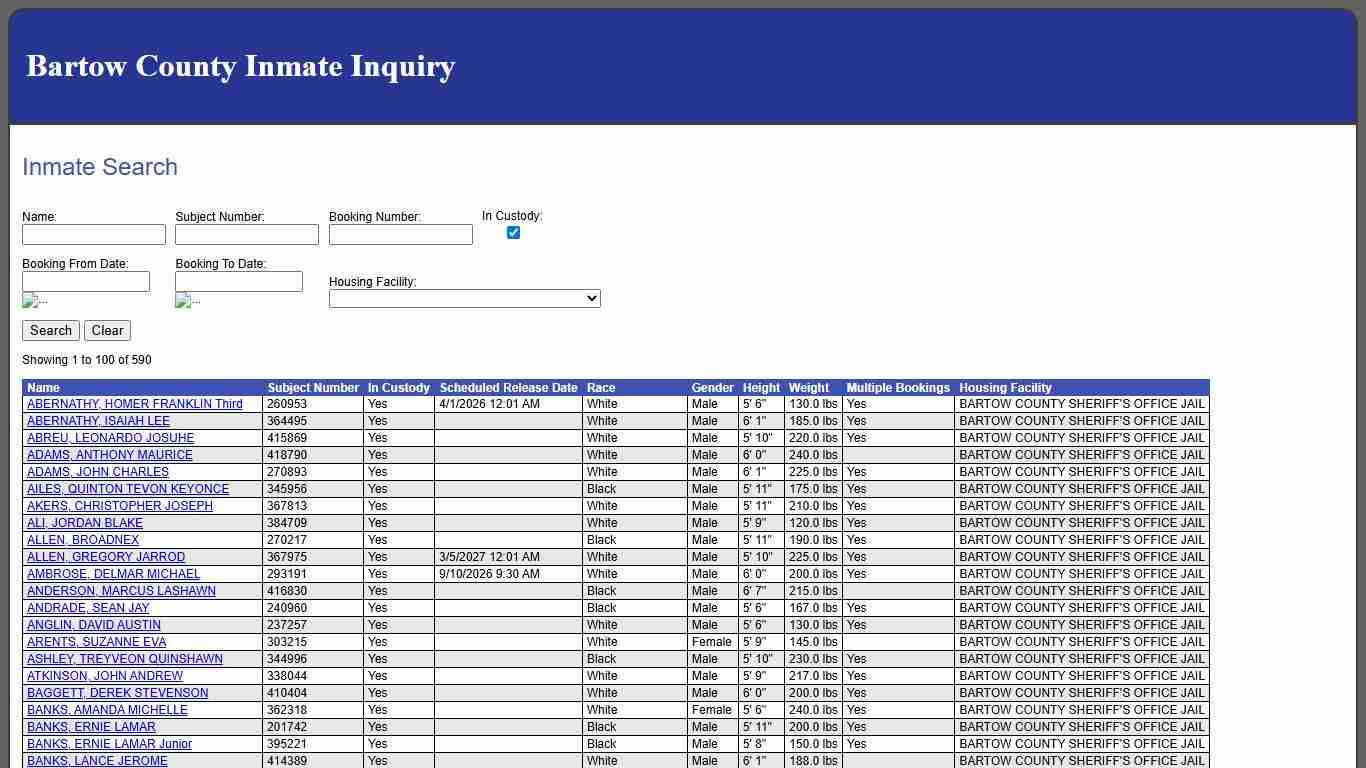Click the Subject Number input field
Image resolution: width=1366 pixels, height=768 pixels.
(x=246, y=234)
